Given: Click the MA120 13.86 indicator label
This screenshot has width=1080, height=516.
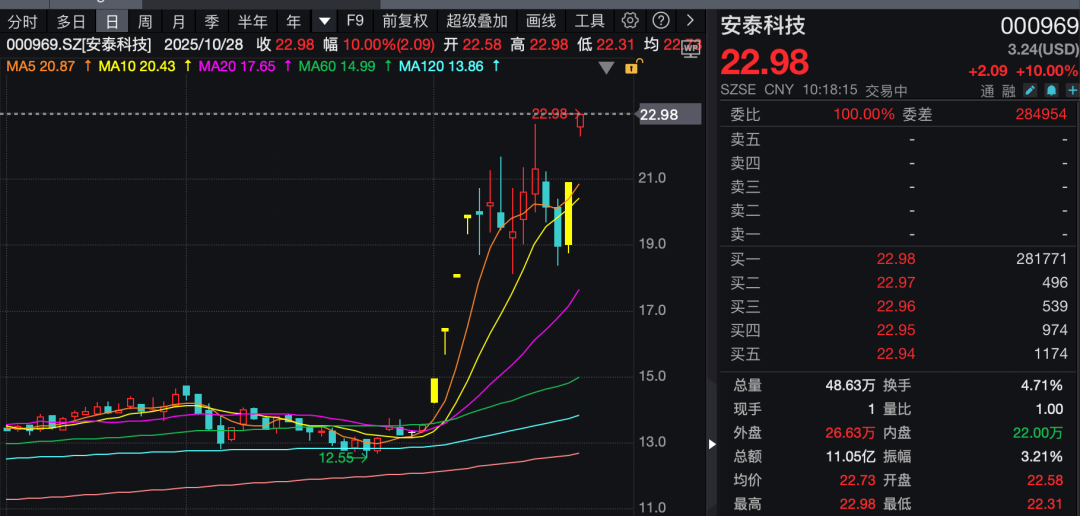Looking at the screenshot, I should tap(442, 67).
